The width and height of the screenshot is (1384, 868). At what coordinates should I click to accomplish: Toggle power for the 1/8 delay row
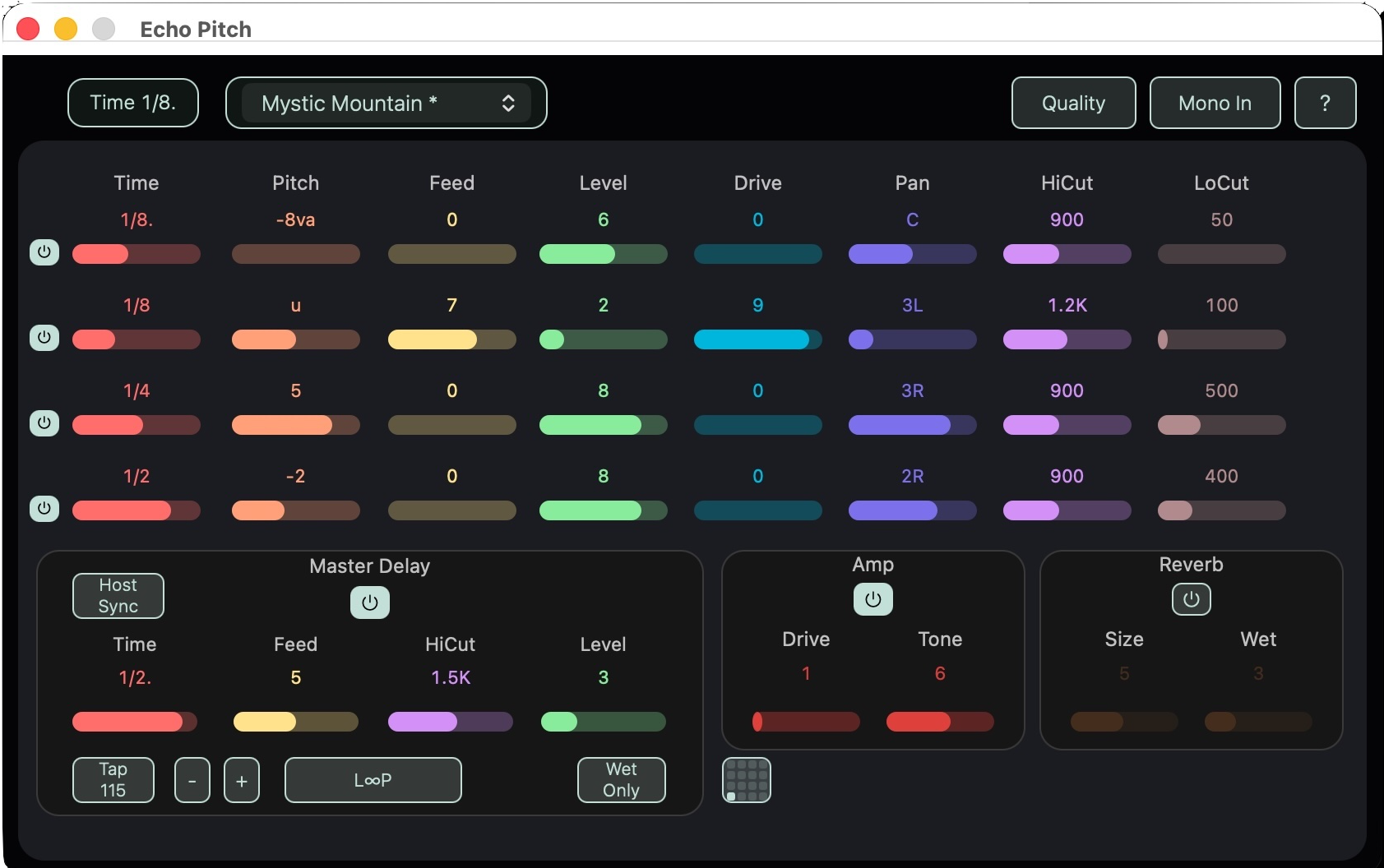tap(44, 338)
